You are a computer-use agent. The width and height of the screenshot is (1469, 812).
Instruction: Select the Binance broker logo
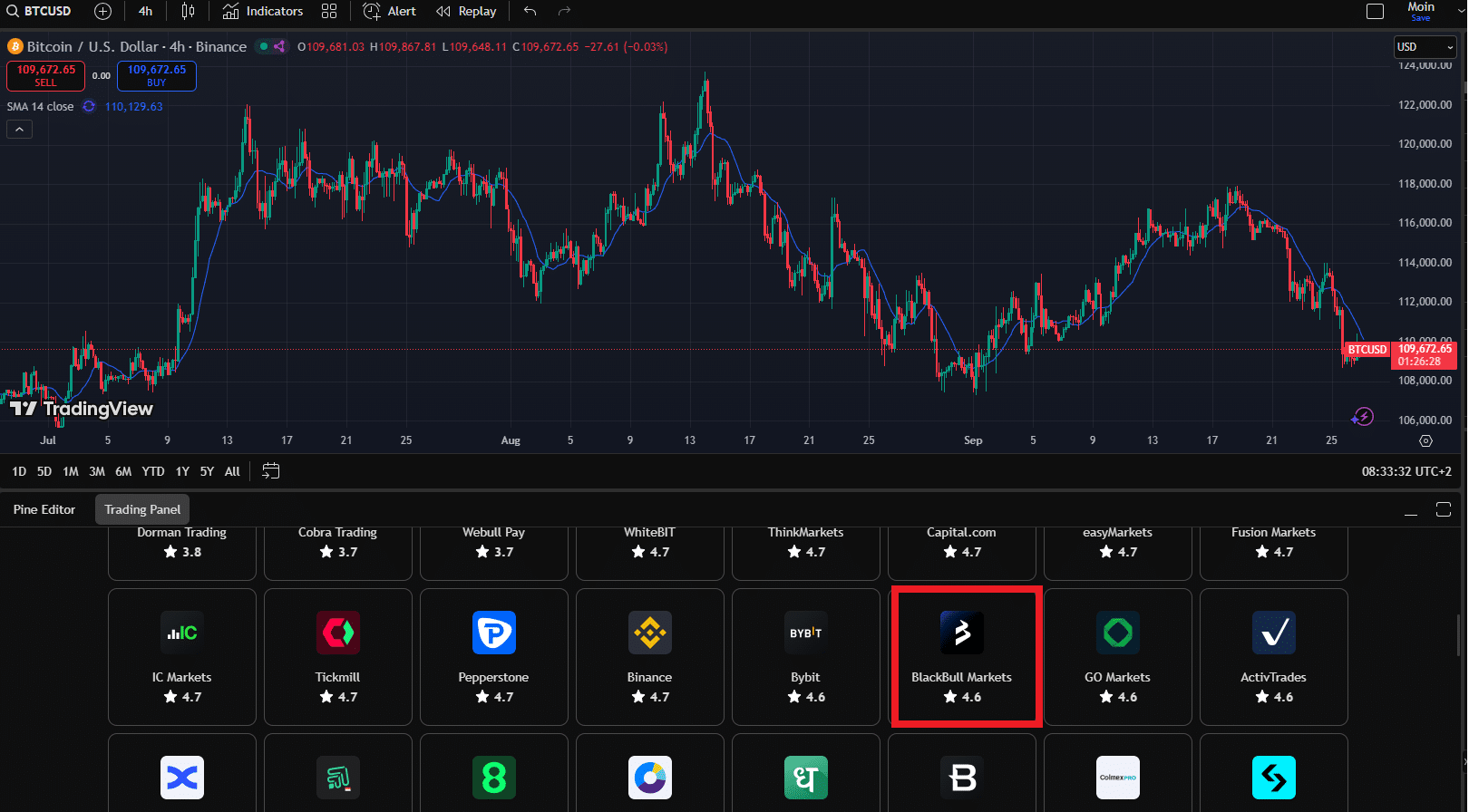(x=649, y=633)
